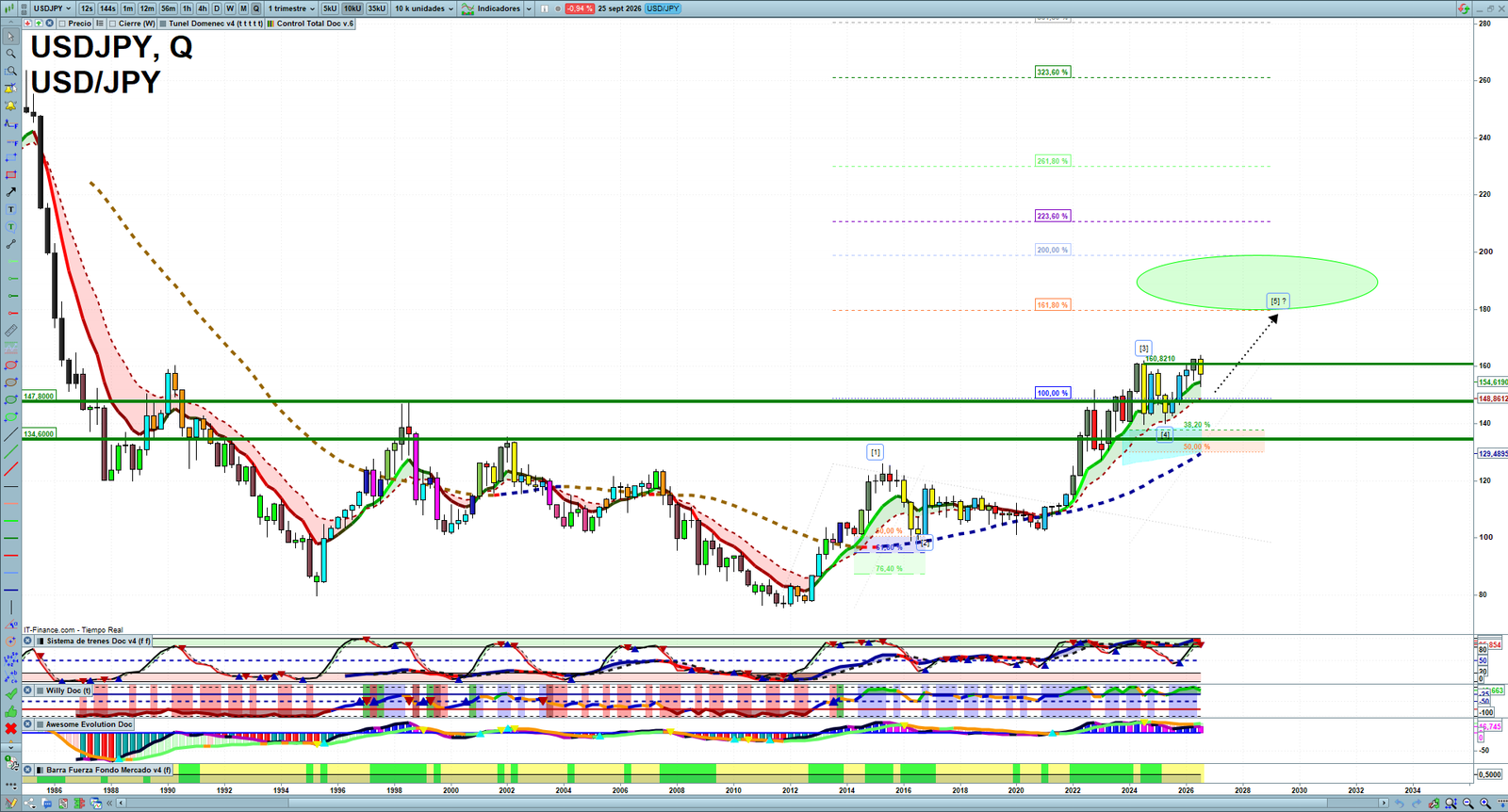This screenshot has width=1508, height=812.
Task: Click the green up-arrow panel icon
Action: [39, 24]
